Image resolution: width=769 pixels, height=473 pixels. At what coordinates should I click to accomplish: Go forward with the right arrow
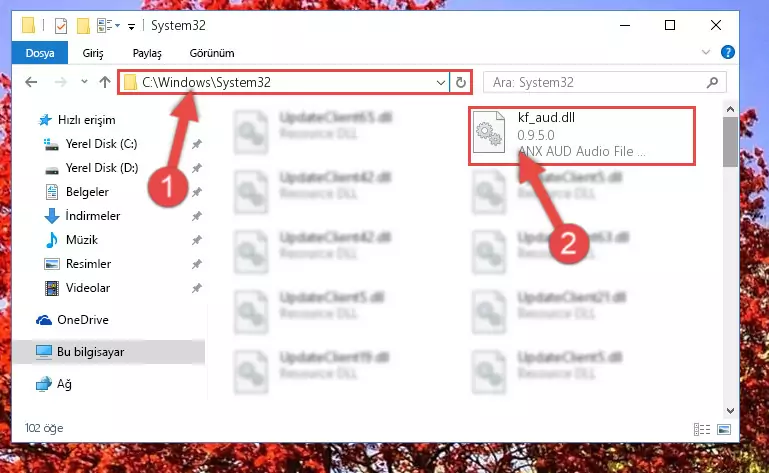[x=60, y=82]
